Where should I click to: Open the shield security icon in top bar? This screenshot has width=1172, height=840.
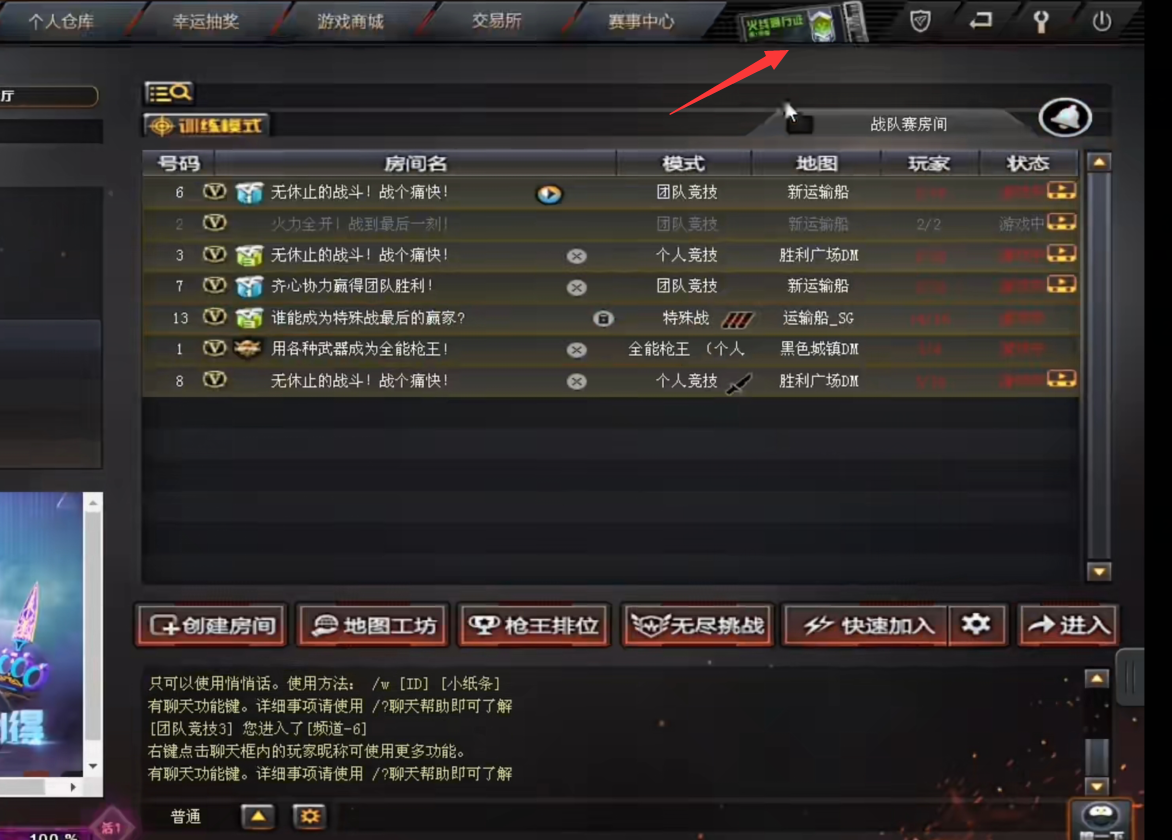point(920,21)
